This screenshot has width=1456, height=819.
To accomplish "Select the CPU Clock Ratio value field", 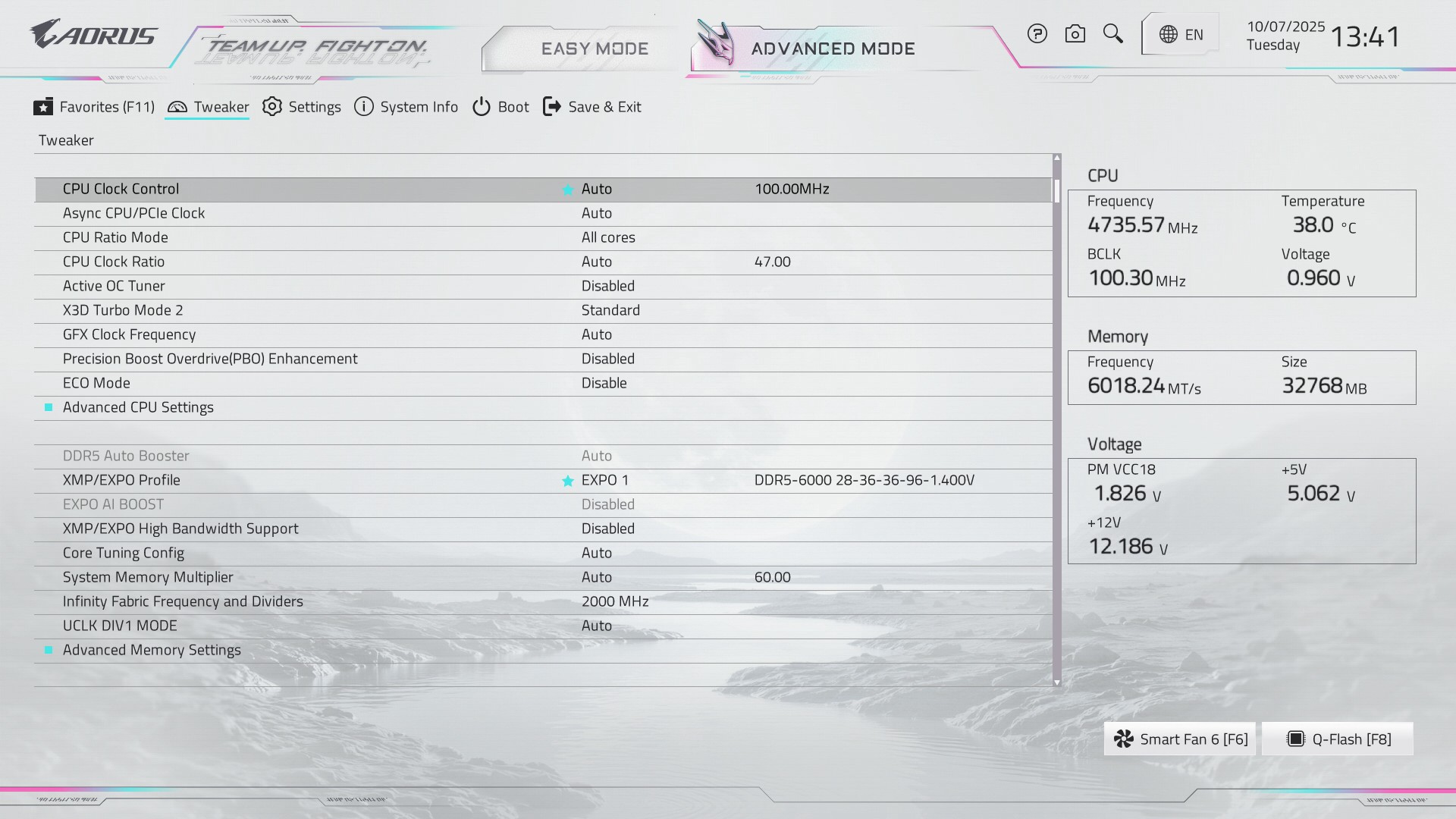I will pyautogui.click(x=597, y=262).
